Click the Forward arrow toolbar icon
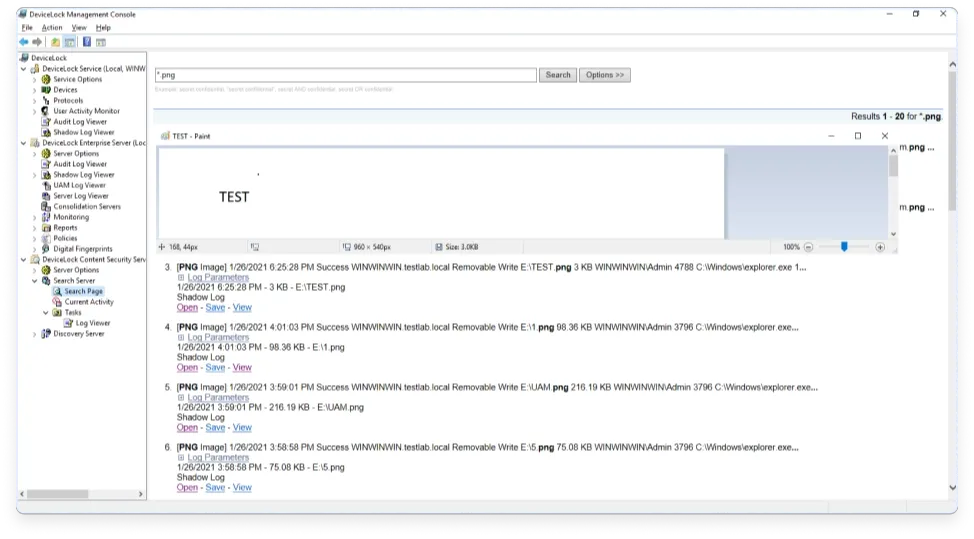Screen dimensions: 974x539 click(37, 42)
